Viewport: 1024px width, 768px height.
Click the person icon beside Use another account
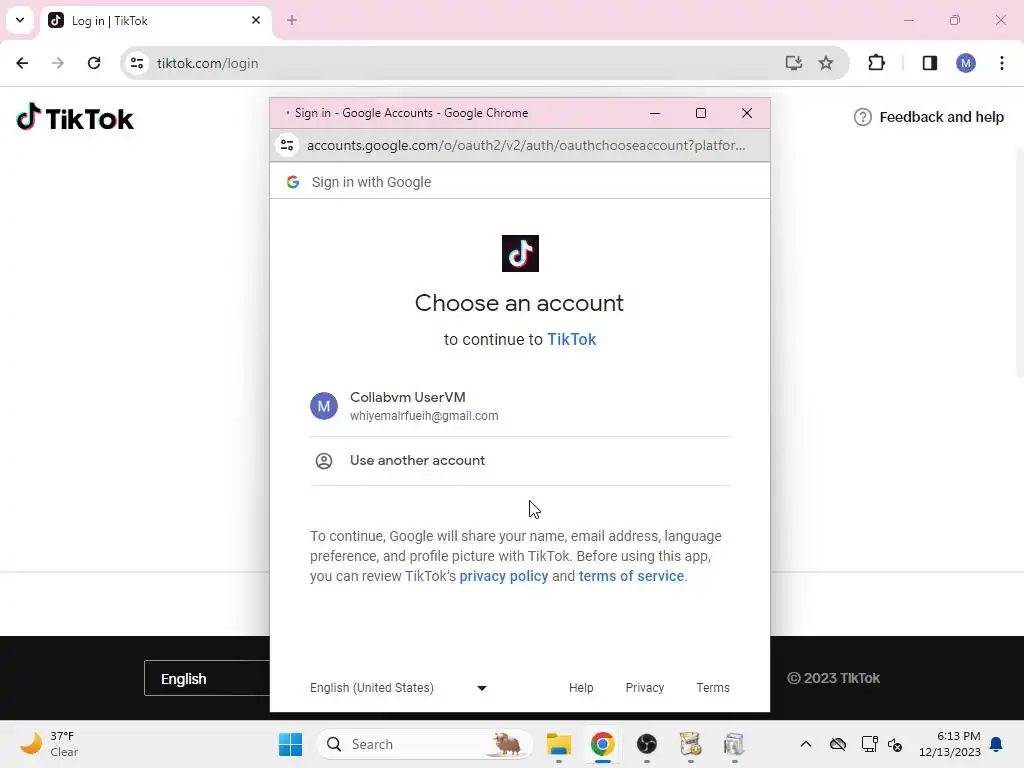click(x=324, y=460)
